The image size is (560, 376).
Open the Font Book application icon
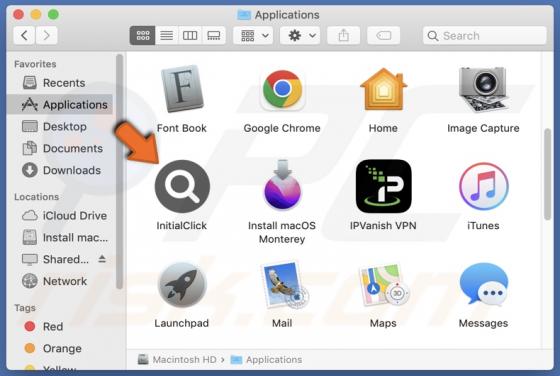pos(182,89)
